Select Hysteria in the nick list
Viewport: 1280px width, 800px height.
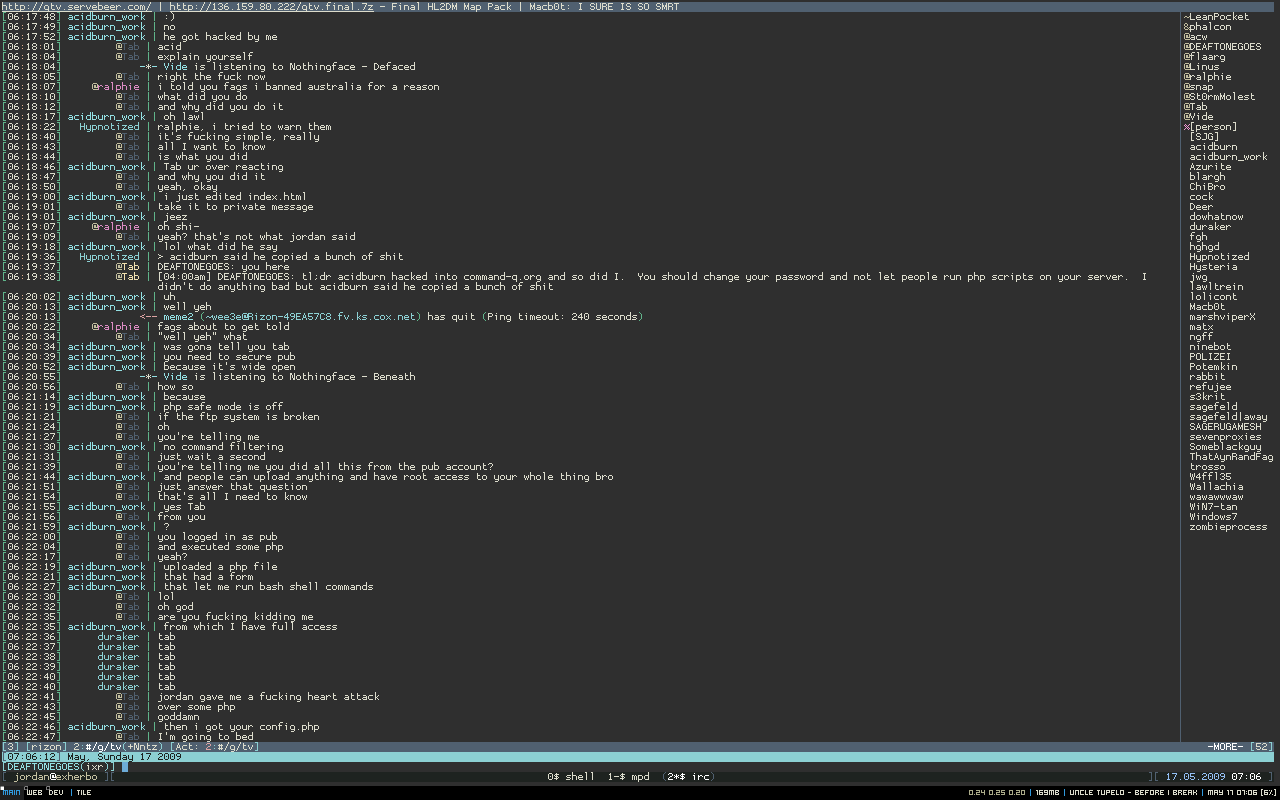click(x=1213, y=267)
